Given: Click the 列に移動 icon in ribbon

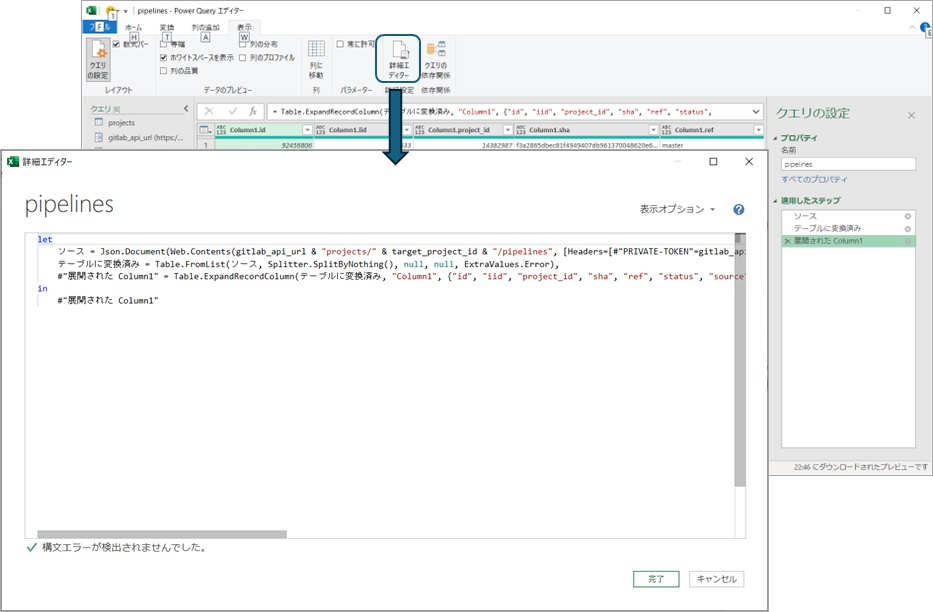Looking at the screenshot, I should [x=316, y=60].
